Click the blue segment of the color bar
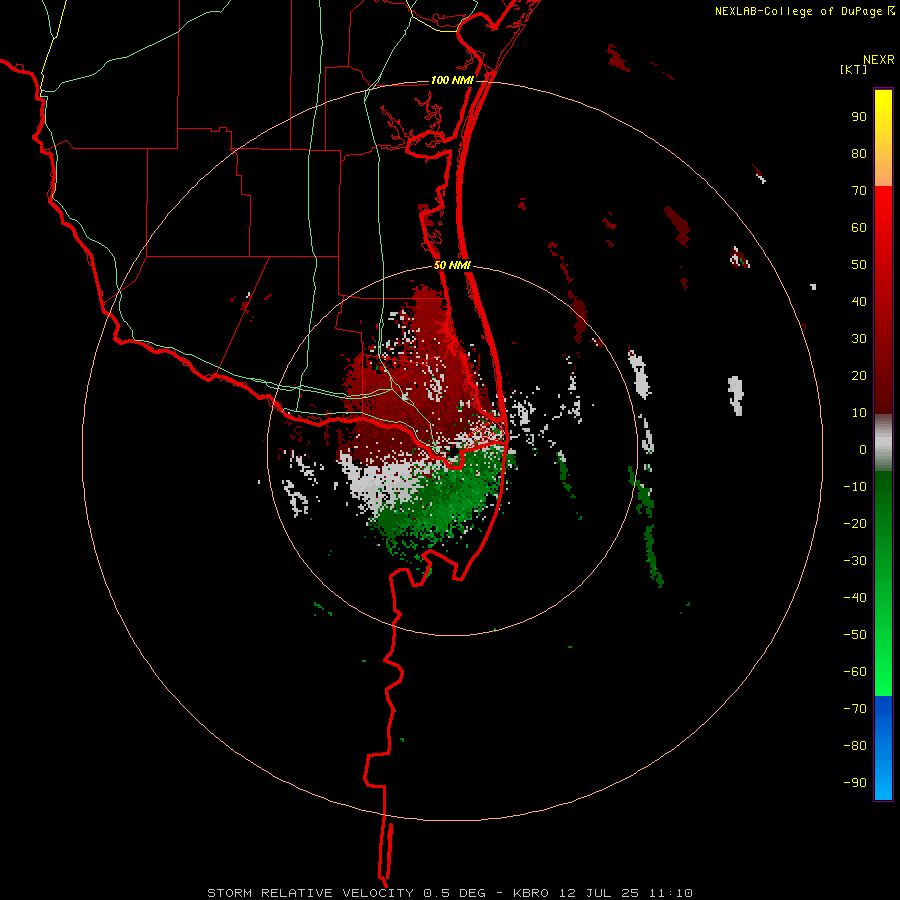 point(883,748)
